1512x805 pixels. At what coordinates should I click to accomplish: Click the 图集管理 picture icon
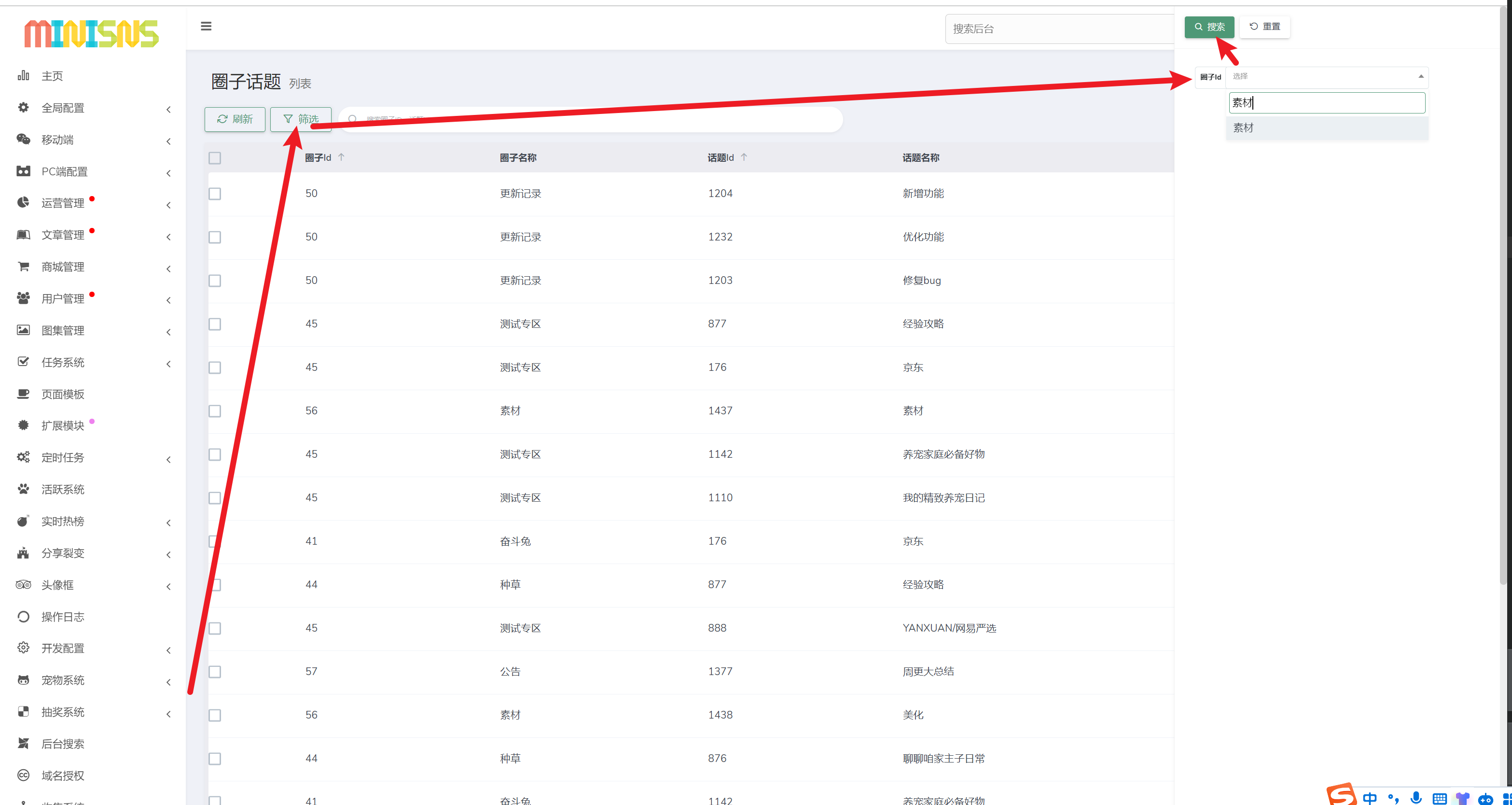[x=24, y=330]
